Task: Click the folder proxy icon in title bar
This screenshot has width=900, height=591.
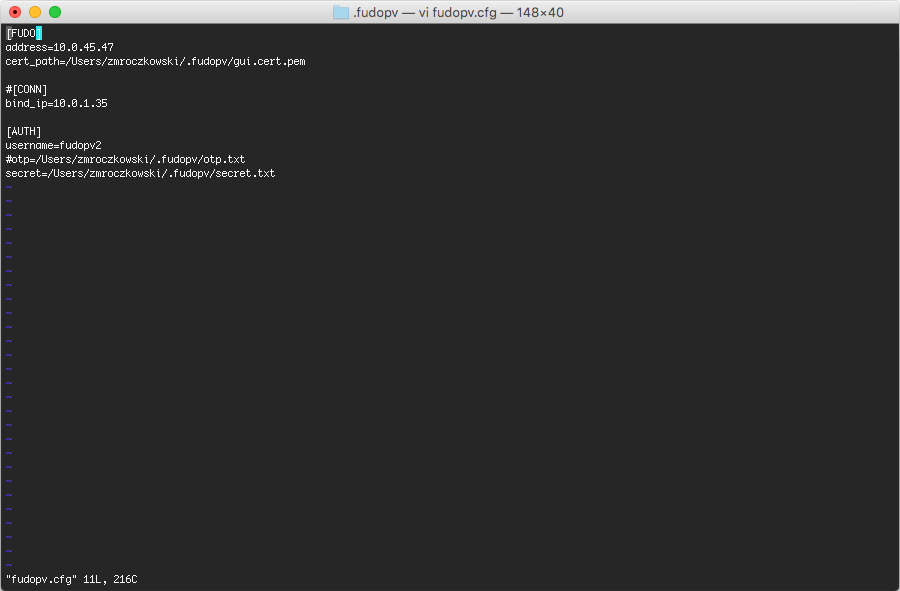Action: point(340,12)
